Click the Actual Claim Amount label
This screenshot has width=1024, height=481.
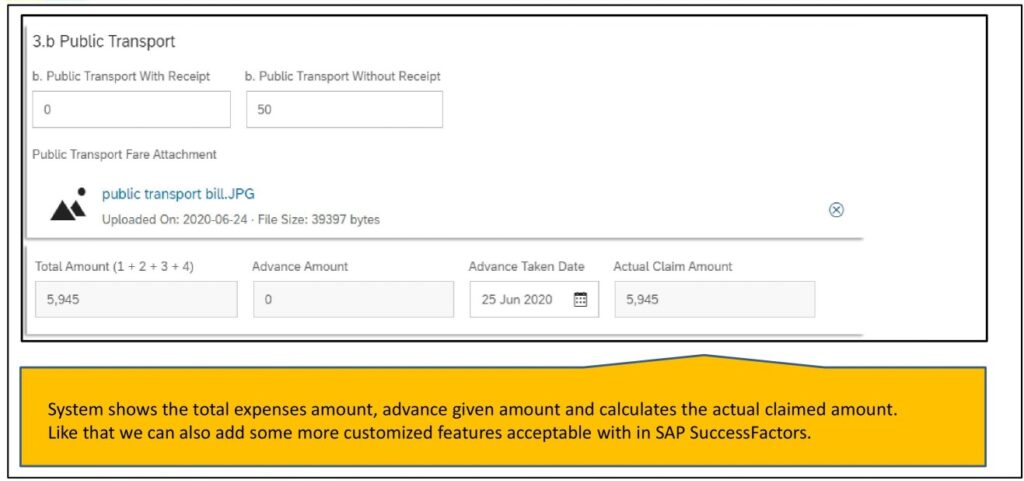coord(673,266)
